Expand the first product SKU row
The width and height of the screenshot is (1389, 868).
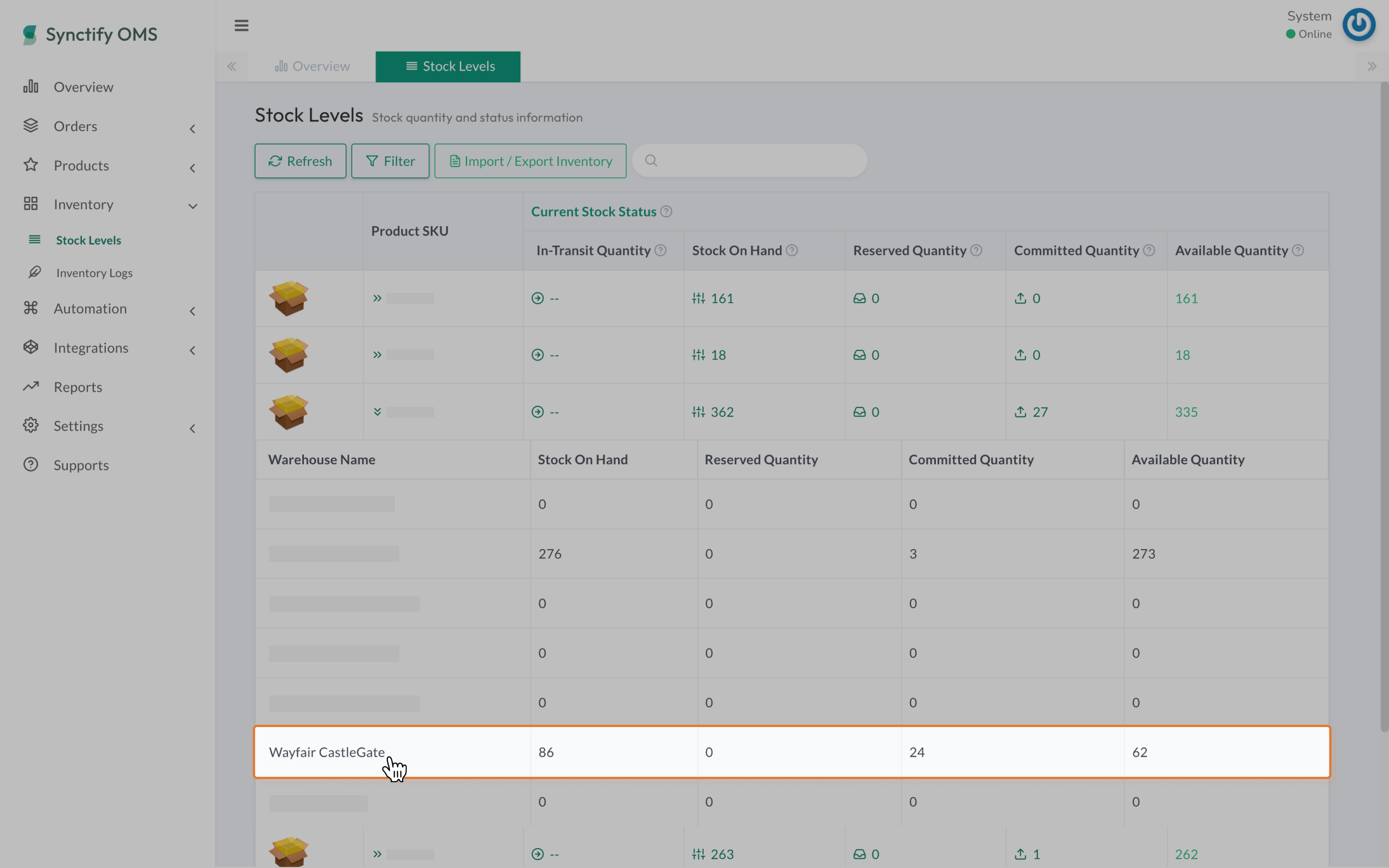coord(377,298)
